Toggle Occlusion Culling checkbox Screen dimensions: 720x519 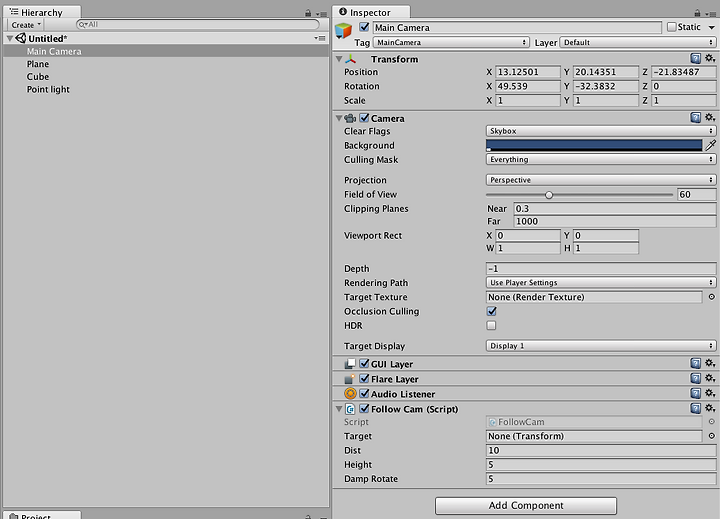click(x=491, y=311)
